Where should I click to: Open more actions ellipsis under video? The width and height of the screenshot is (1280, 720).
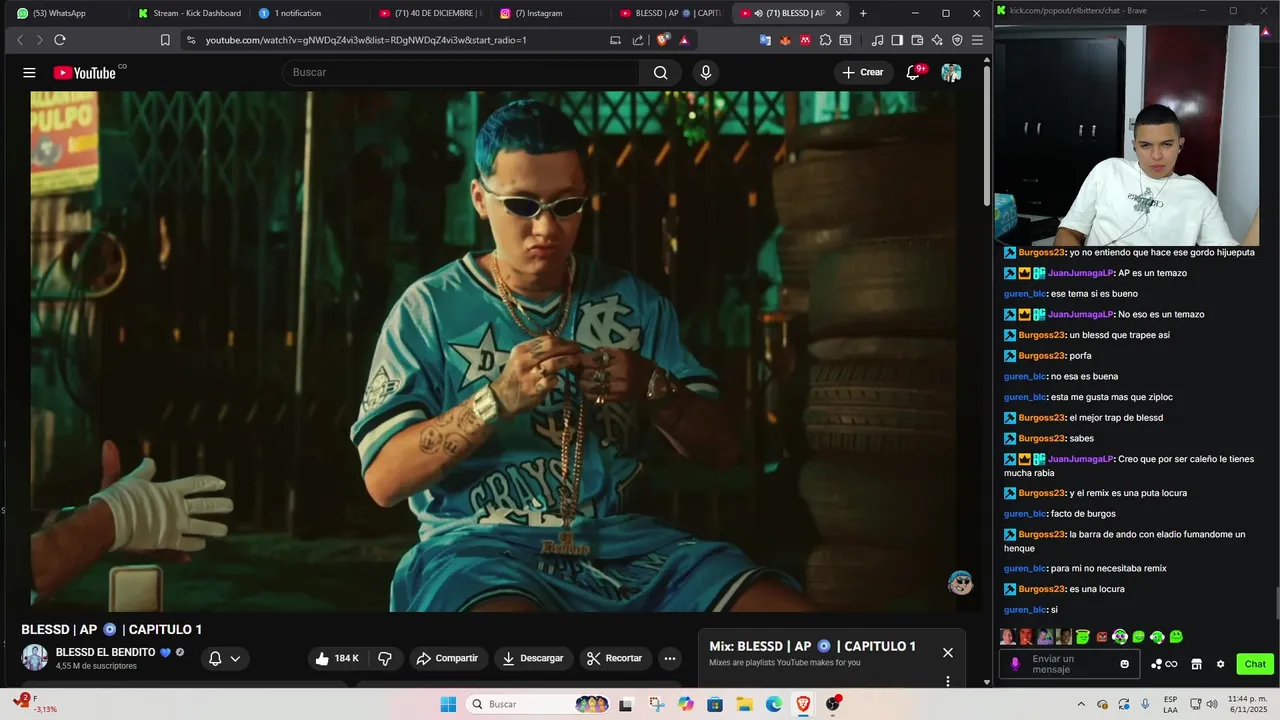(670, 658)
